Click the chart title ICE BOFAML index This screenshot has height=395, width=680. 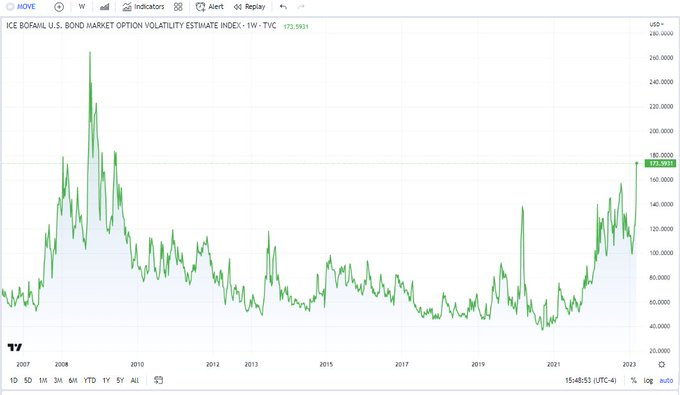click(141, 26)
